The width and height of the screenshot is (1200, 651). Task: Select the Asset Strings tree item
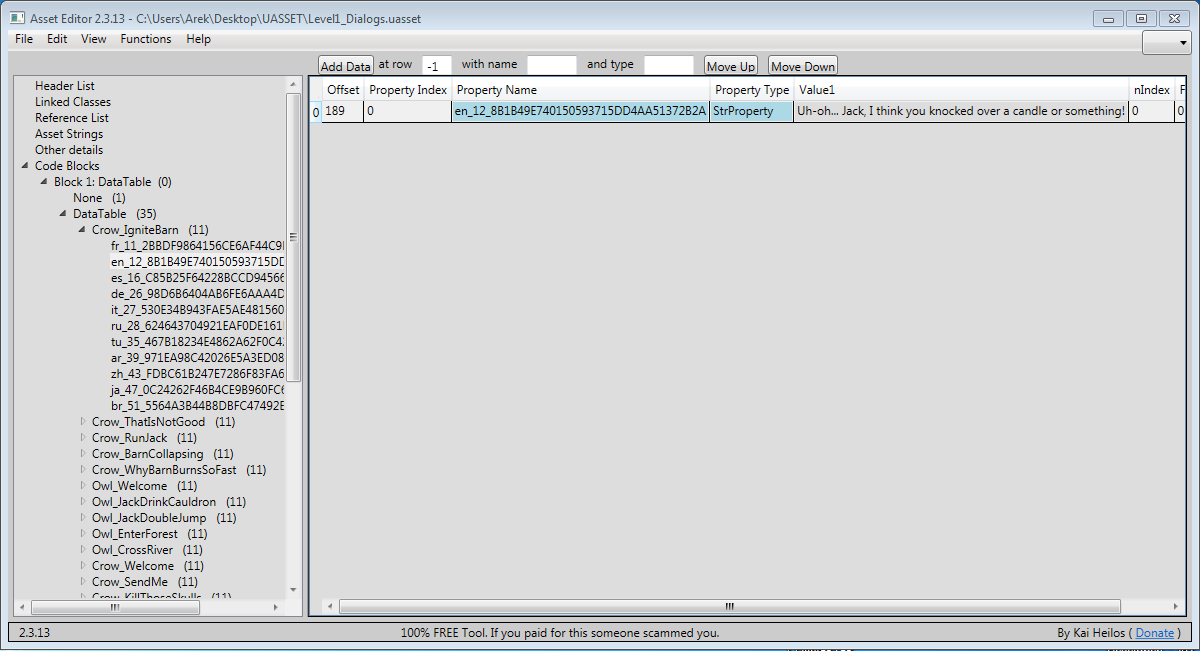tap(68, 134)
